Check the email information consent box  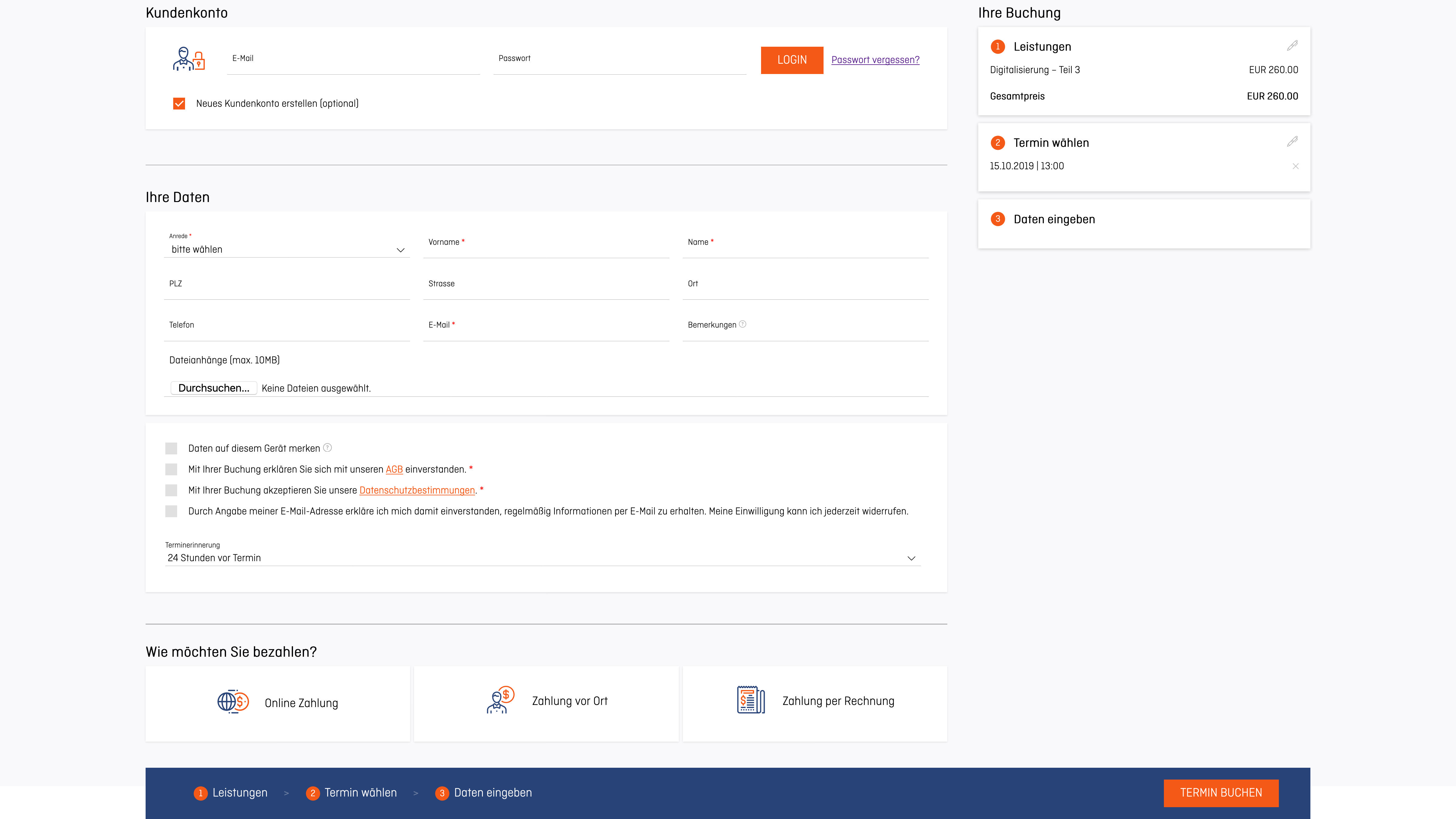171,511
